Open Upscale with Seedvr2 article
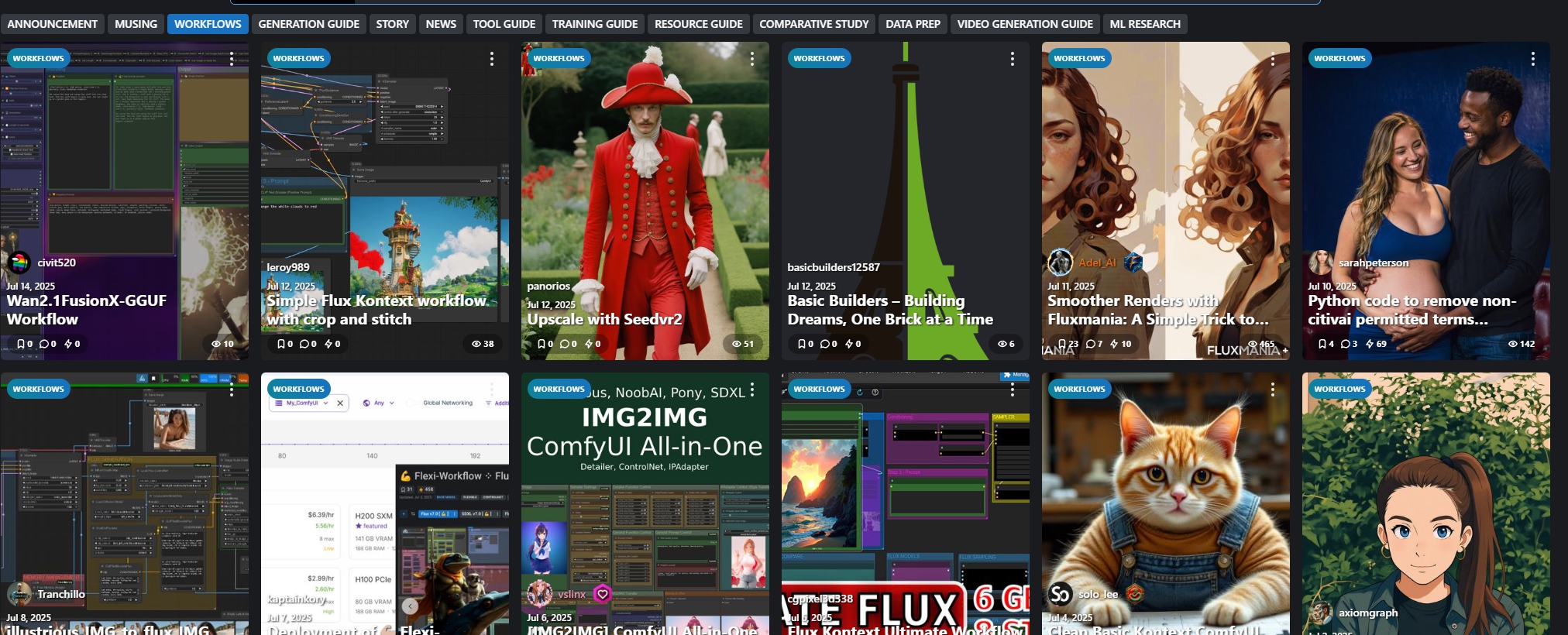The width and height of the screenshot is (1568, 635). tap(604, 319)
